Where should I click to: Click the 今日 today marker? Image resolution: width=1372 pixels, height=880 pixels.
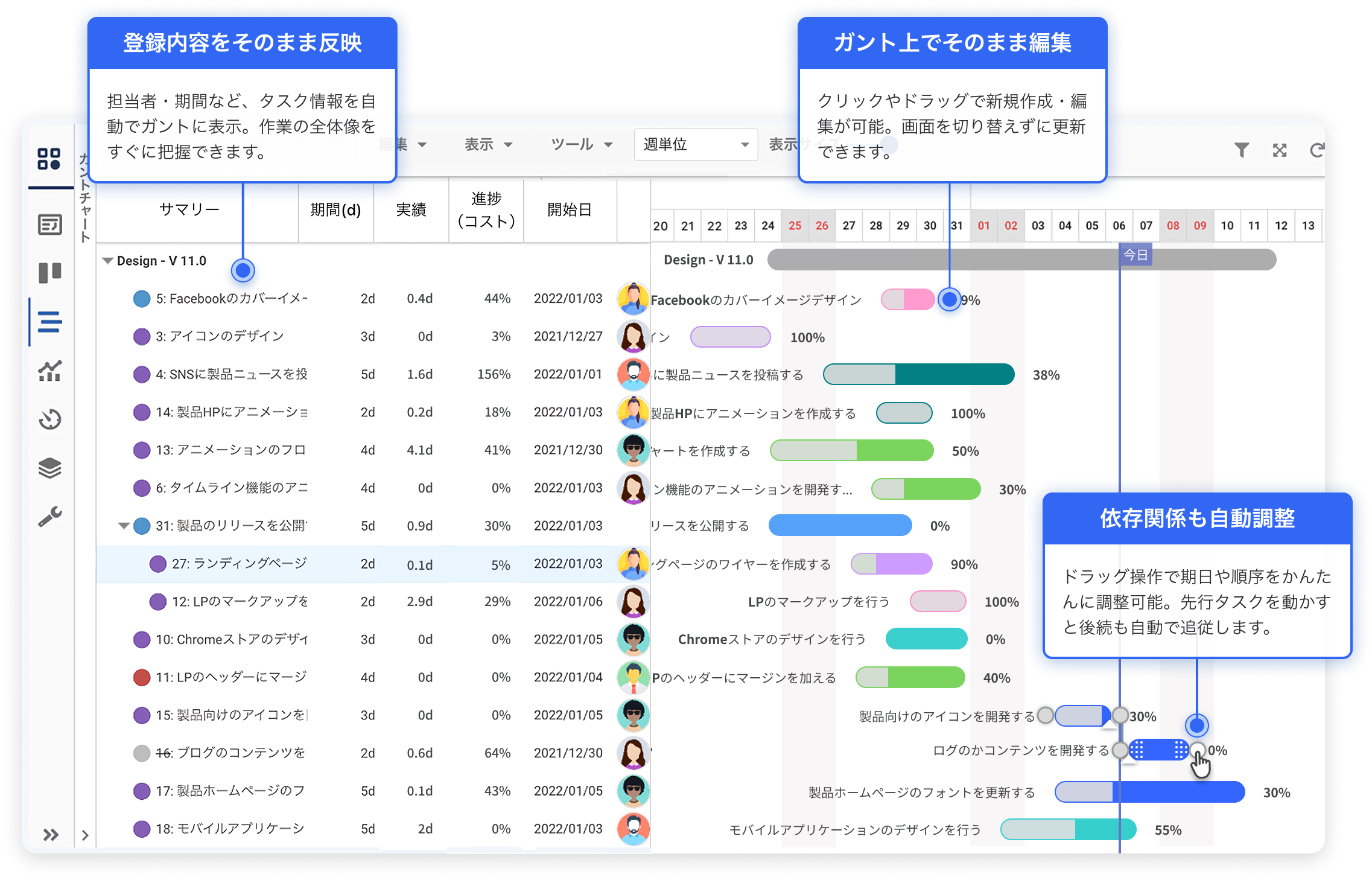pyautogui.click(x=1135, y=255)
